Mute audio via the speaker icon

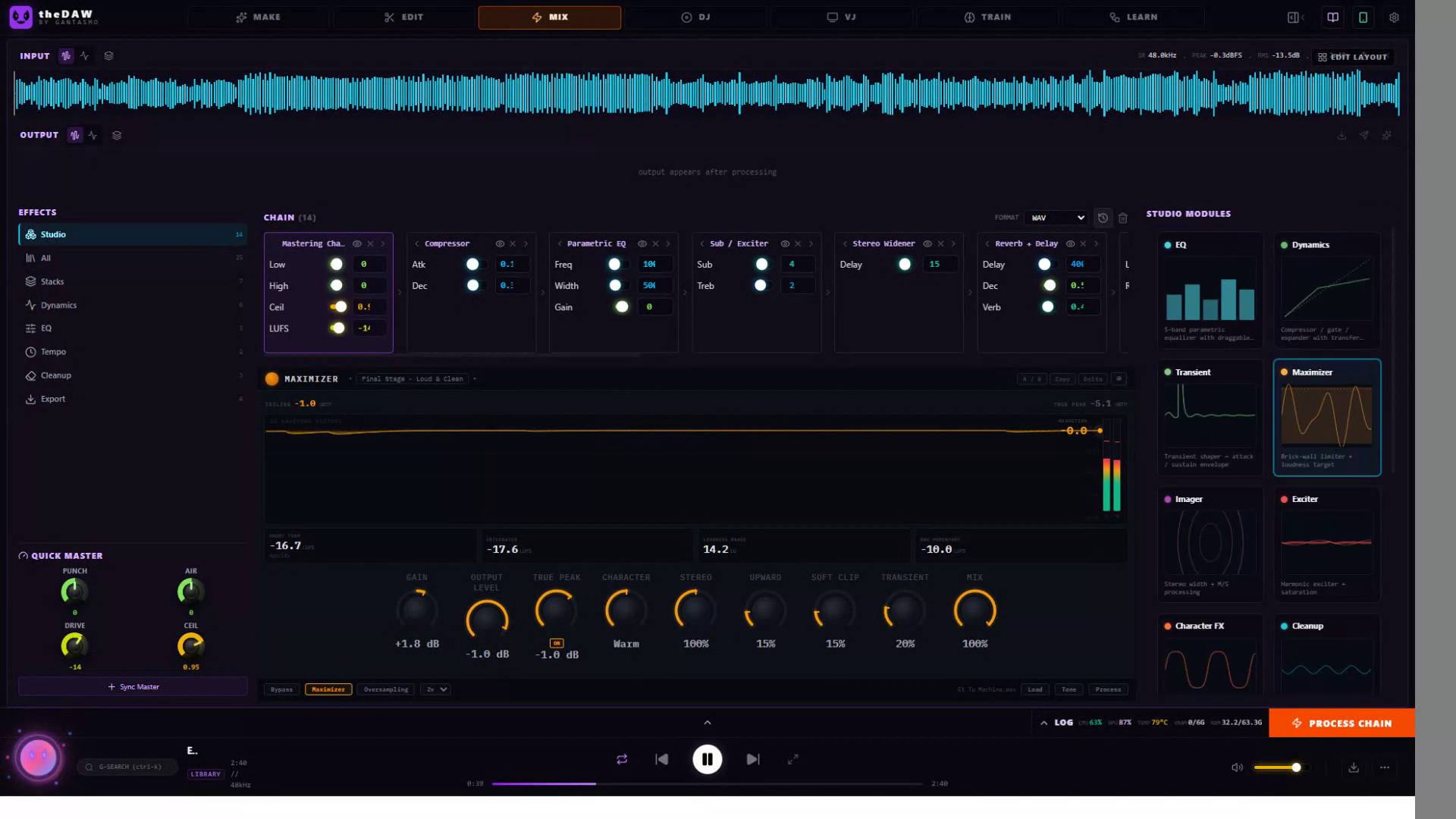[1237, 767]
